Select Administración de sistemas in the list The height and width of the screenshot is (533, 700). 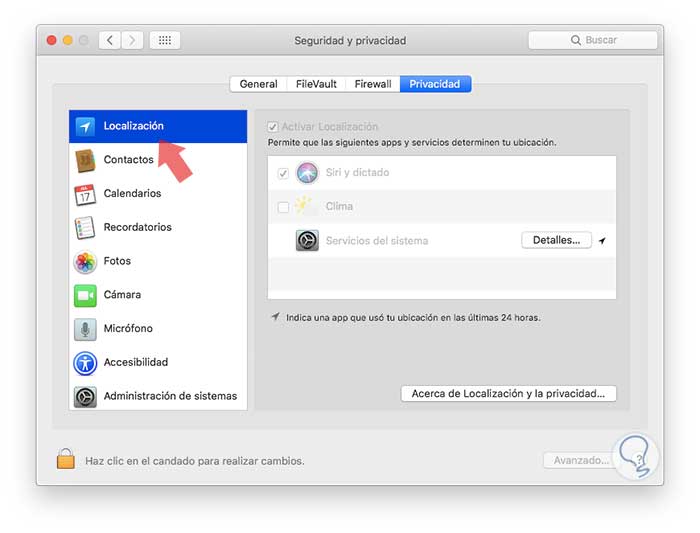click(x=158, y=396)
